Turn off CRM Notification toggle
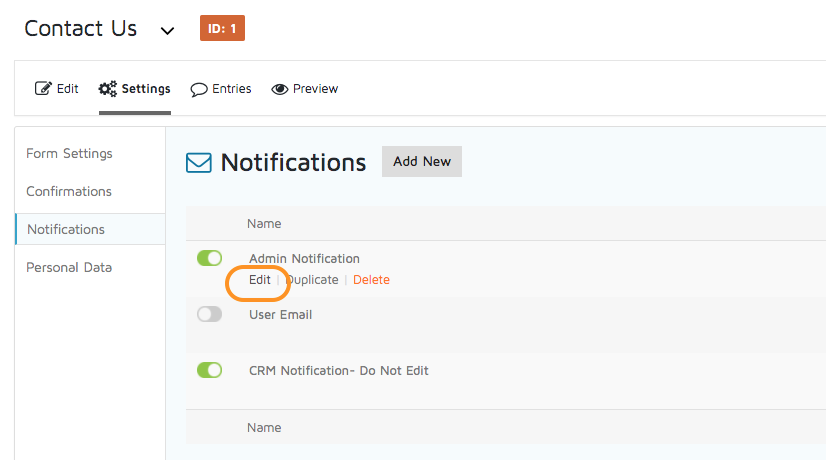Viewport: 826px width, 460px height. (x=210, y=370)
